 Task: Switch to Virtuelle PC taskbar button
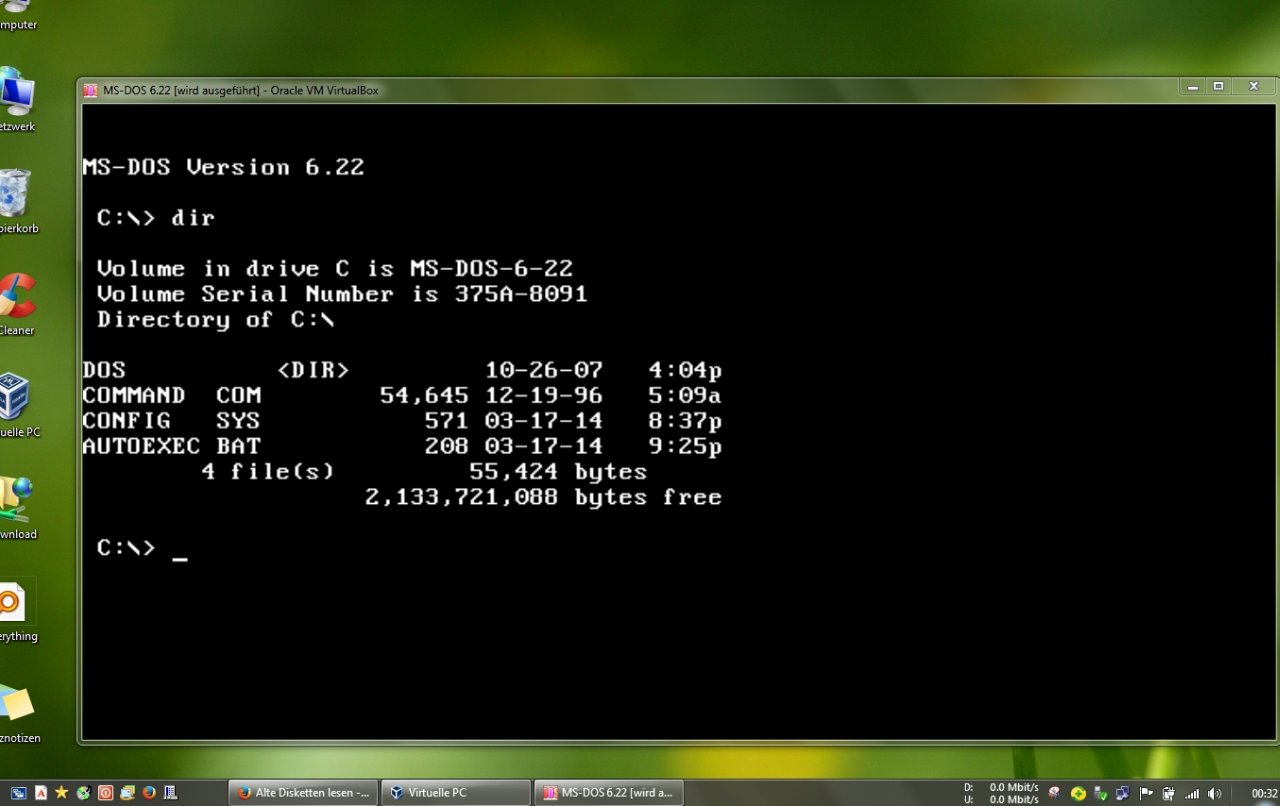click(457, 793)
